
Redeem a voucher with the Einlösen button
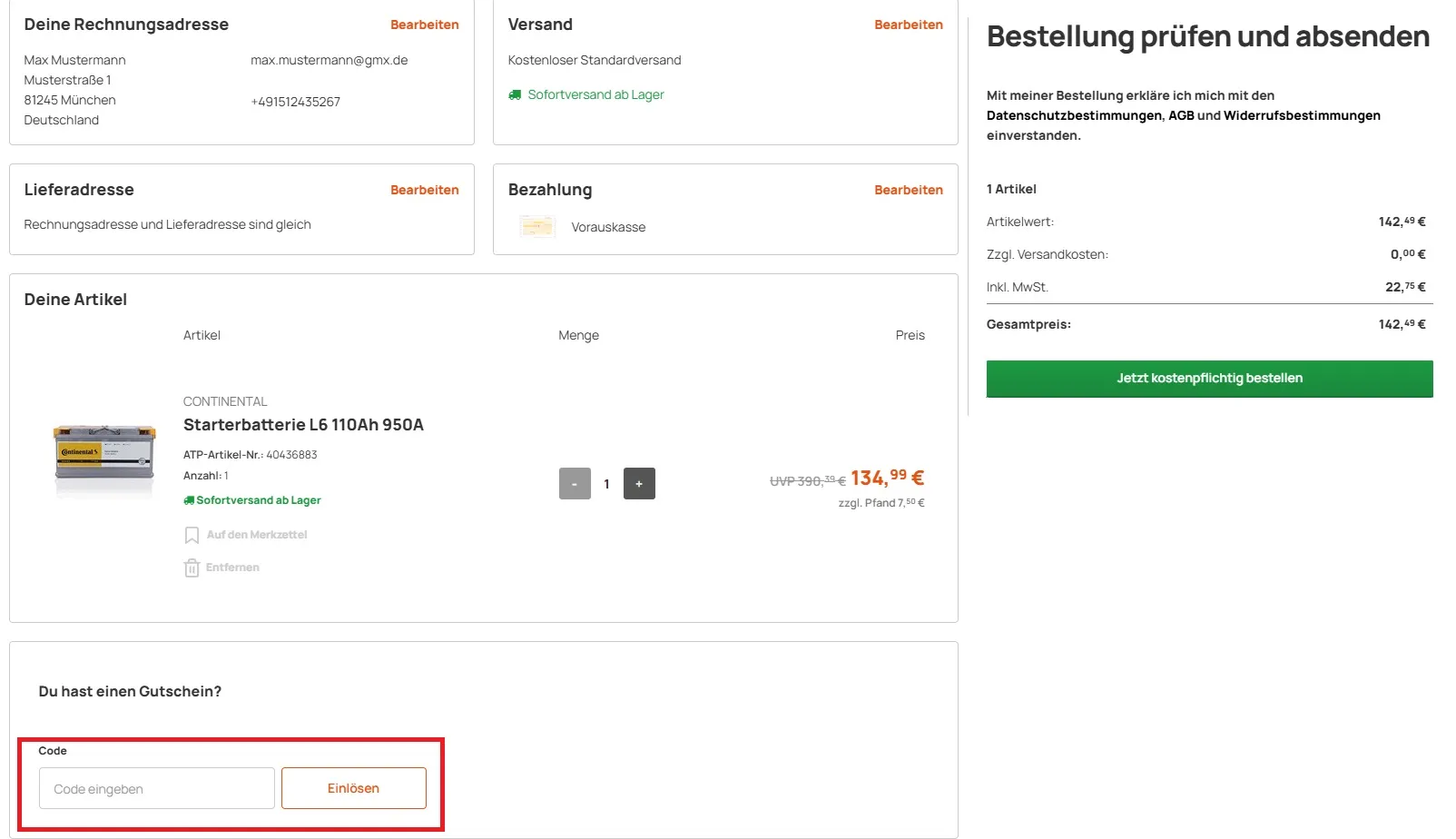pyautogui.click(x=353, y=788)
